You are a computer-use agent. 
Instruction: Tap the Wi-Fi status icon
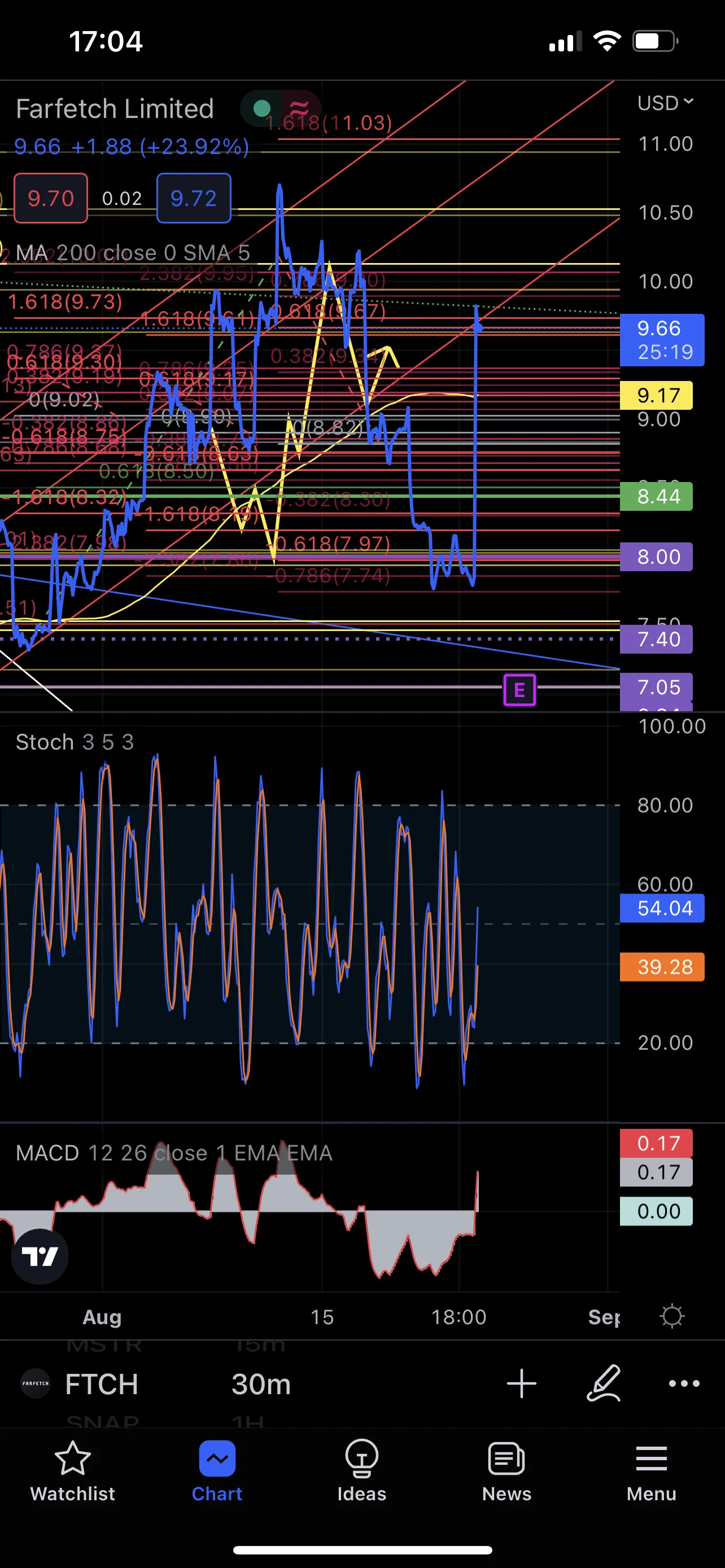point(607,41)
